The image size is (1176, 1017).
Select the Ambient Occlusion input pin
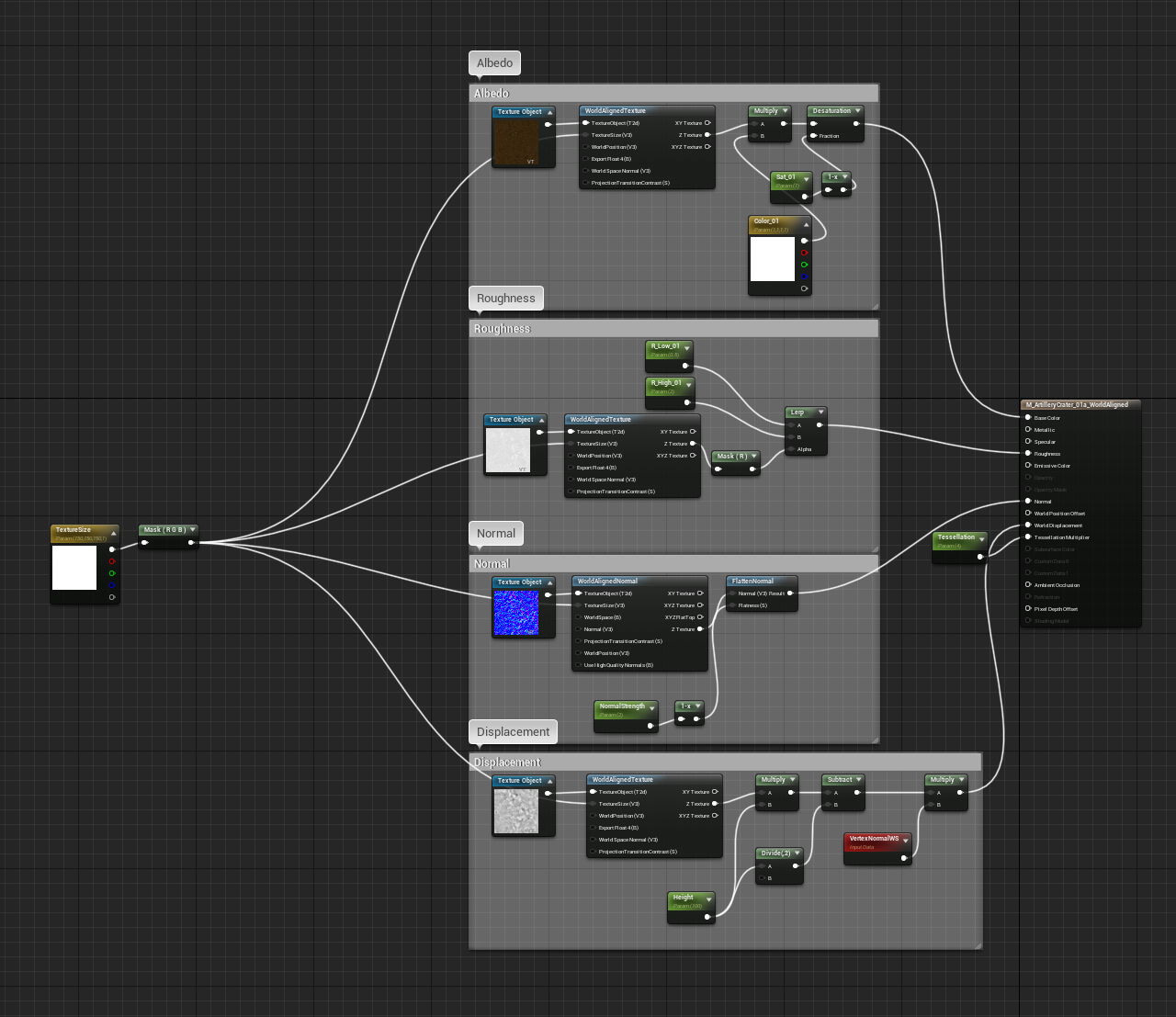1028,584
